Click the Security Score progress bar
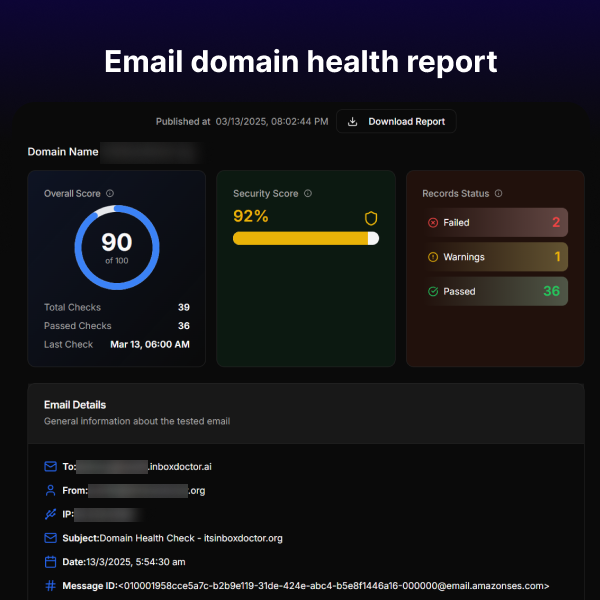Screen dimensions: 600x600 click(x=306, y=238)
